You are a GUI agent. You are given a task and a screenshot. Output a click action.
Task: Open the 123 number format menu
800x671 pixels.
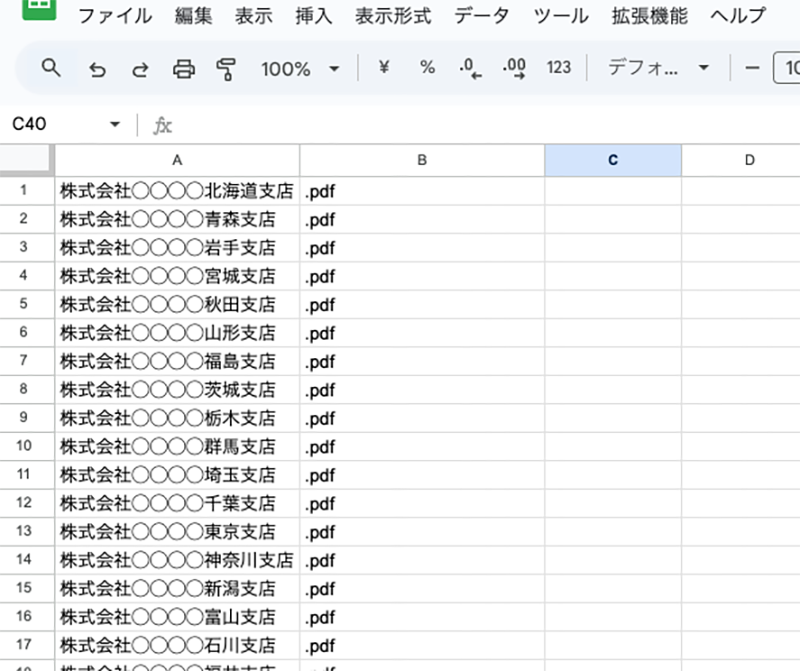click(559, 68)
